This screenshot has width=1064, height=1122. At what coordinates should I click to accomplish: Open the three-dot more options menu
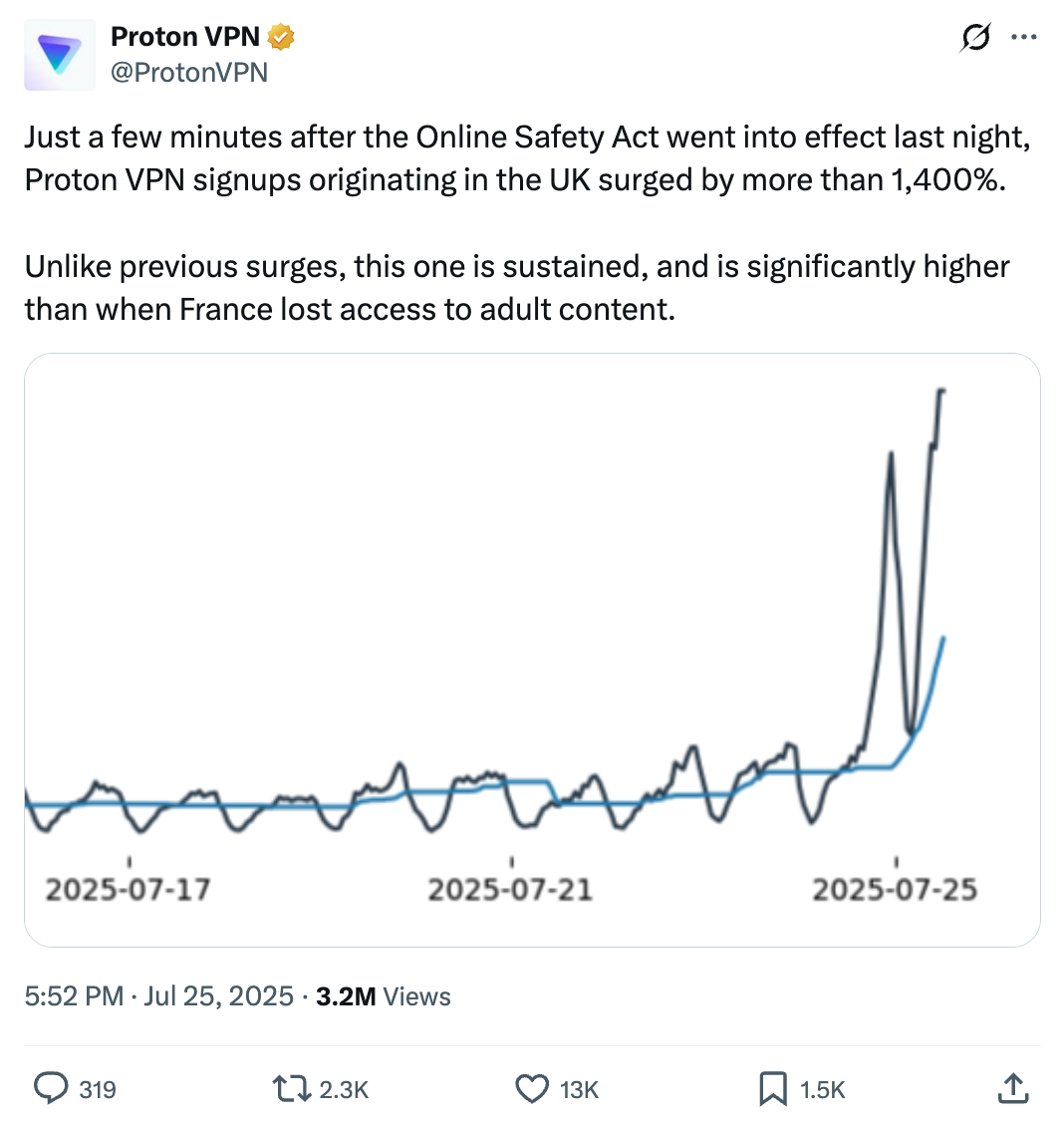pos(1024,38)
